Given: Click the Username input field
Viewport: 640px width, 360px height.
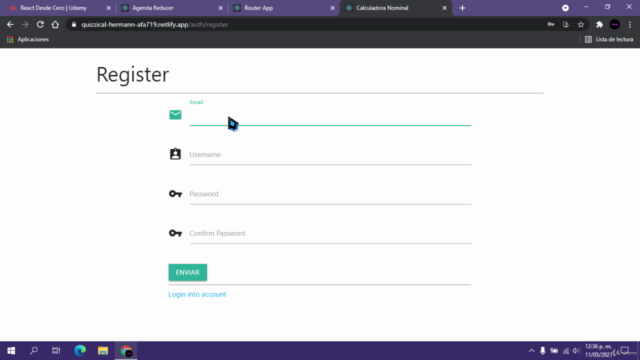Looking at the screenshot, I should tap(330, 155).
